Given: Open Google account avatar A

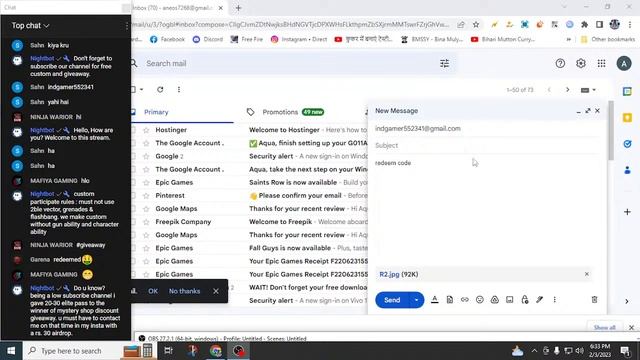Looking at the screenshot, I should (624, 63).
